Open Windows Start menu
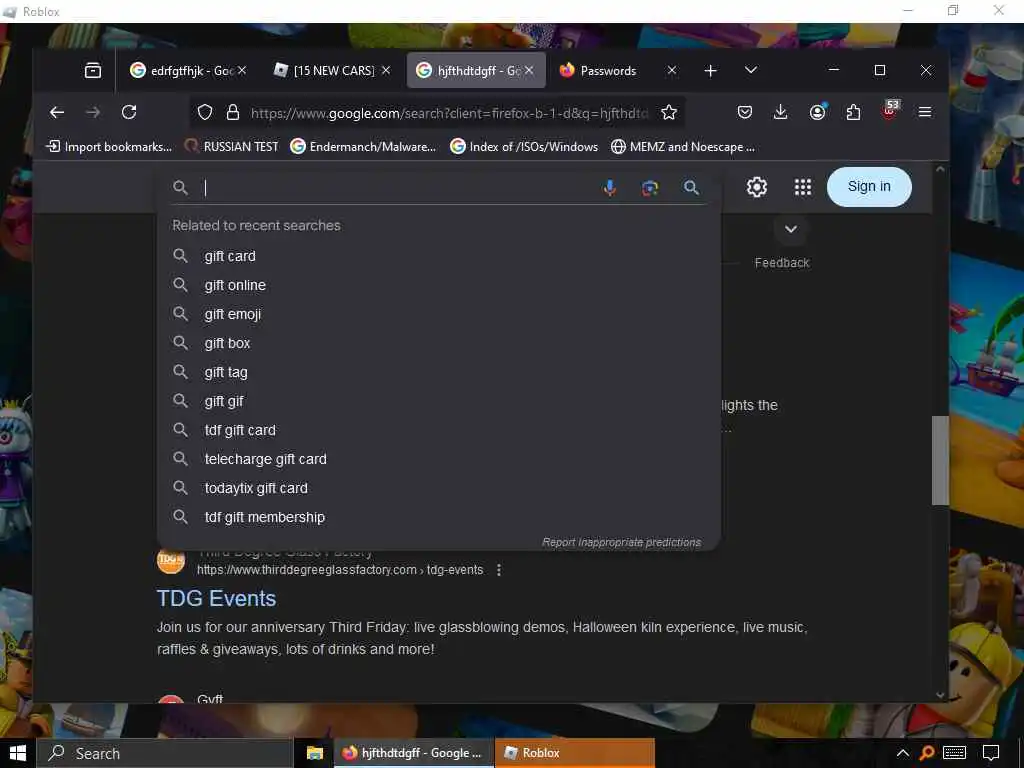 tap(18, 753)
